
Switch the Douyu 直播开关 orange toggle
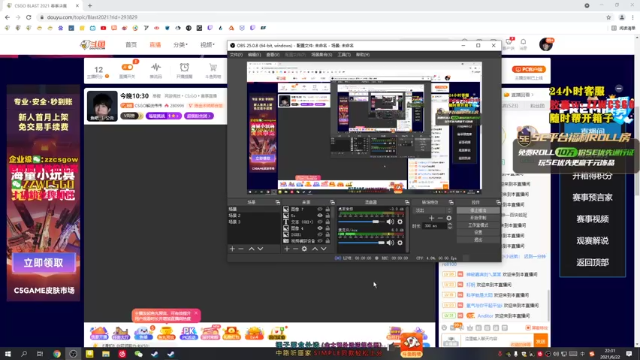[127, 67]
